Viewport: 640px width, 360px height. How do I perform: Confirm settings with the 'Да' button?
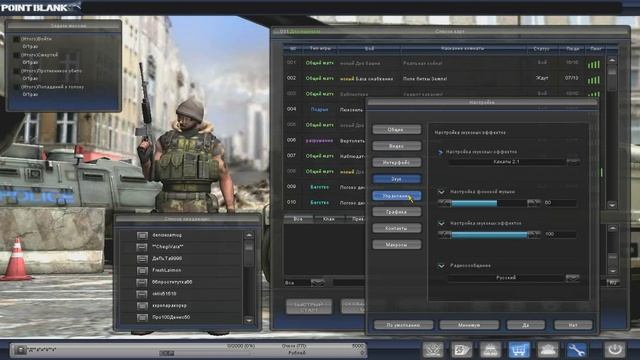point(525,325)
